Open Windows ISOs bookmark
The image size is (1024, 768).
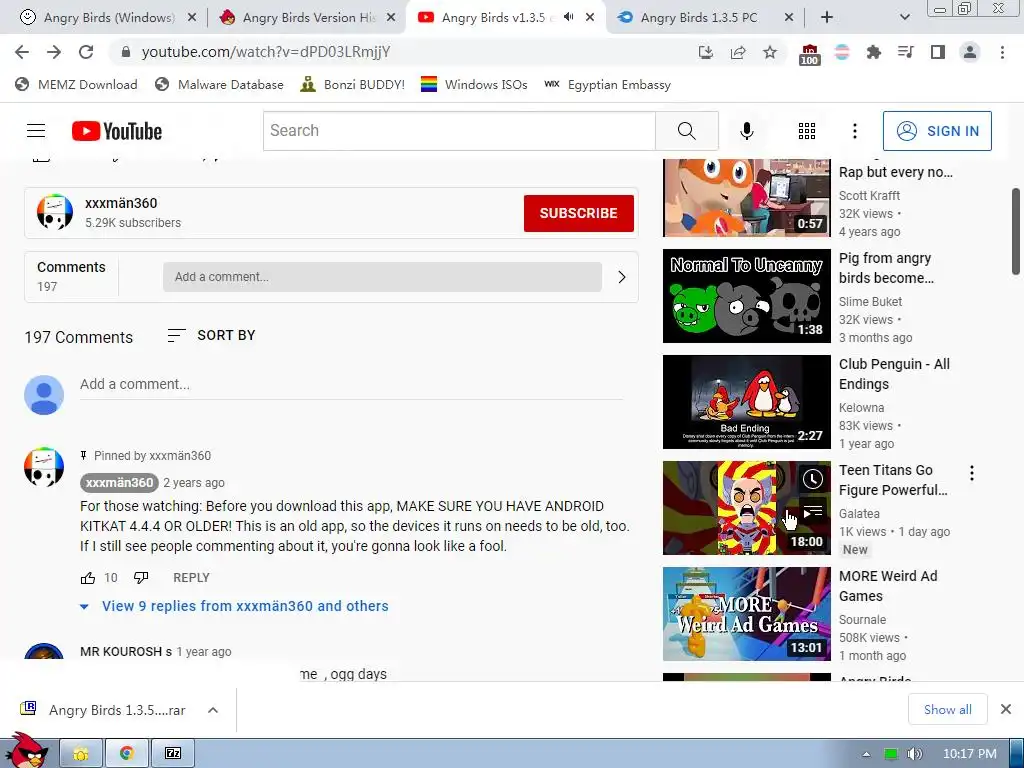pyautogui.click(x=474, y=84)
